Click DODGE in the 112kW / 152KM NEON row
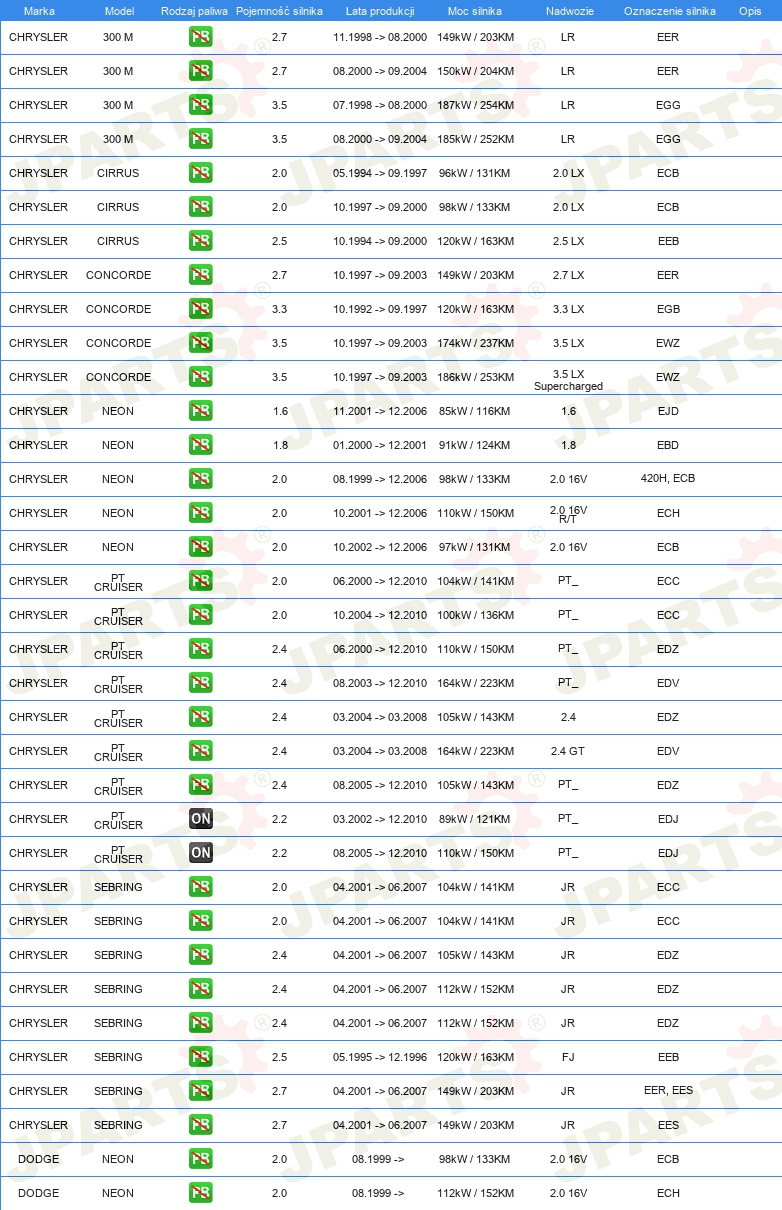This screenshot has width=782, height=1210. (39, 1193)
